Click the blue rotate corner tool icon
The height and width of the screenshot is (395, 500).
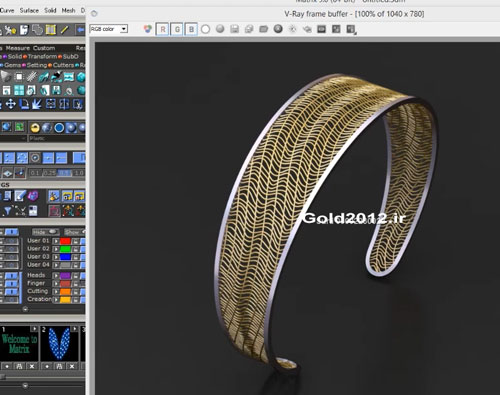(24, 104)
